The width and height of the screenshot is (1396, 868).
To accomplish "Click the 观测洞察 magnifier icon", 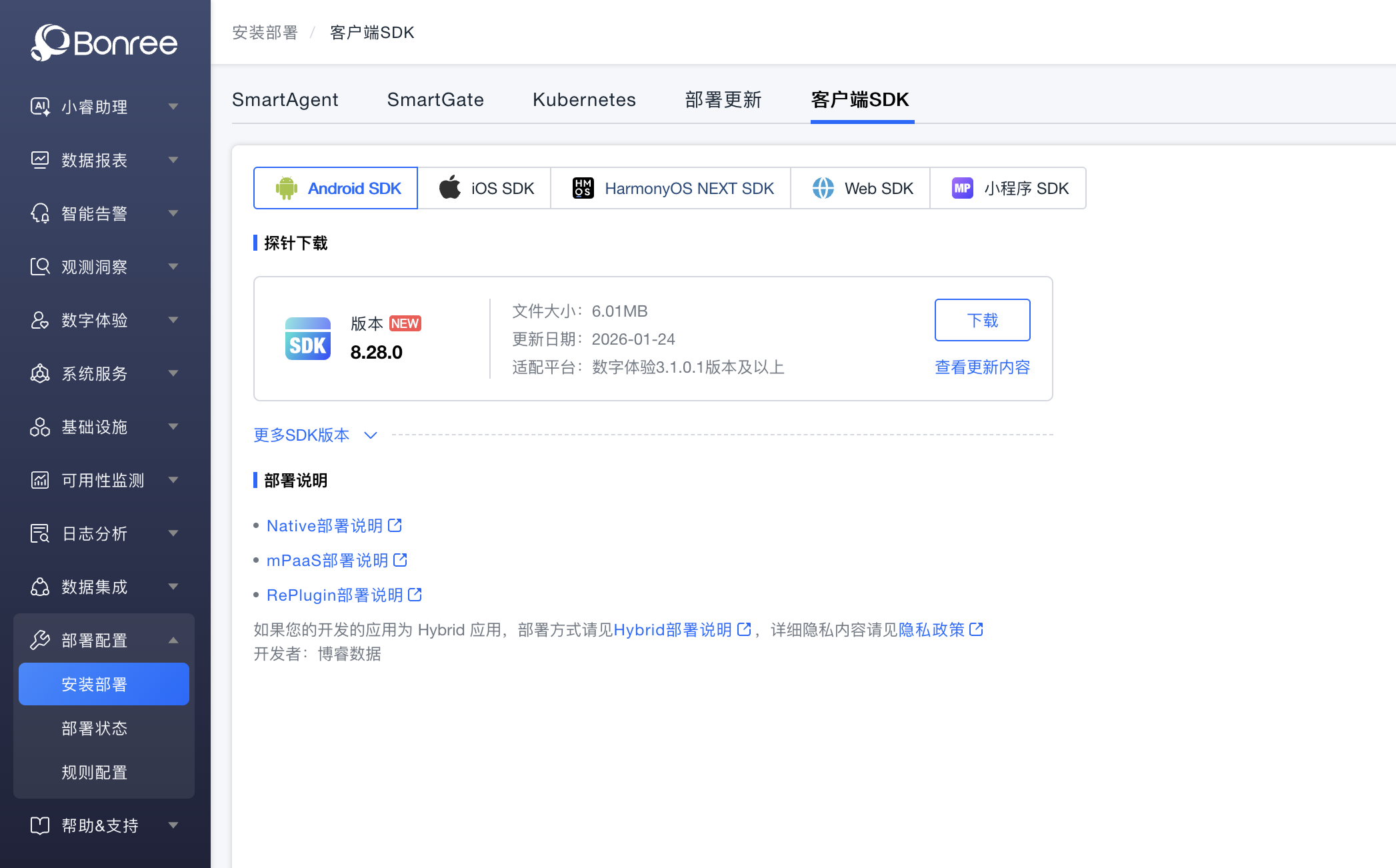I will tap(40, 267).
